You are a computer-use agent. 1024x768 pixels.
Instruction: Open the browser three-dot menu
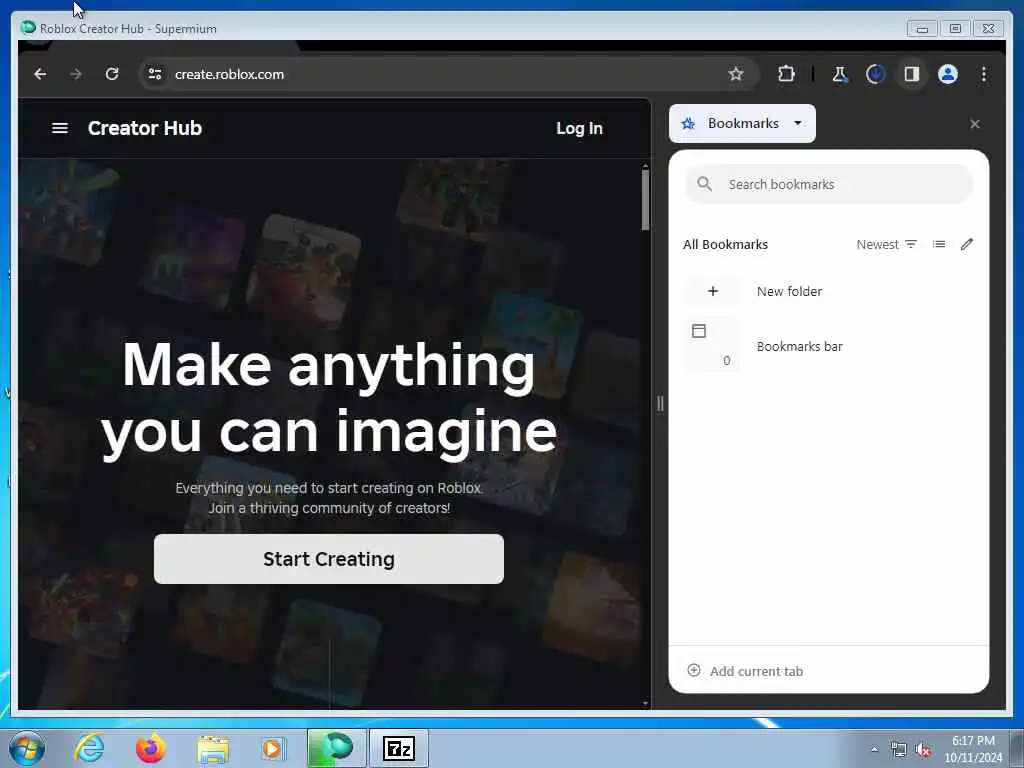984,74
